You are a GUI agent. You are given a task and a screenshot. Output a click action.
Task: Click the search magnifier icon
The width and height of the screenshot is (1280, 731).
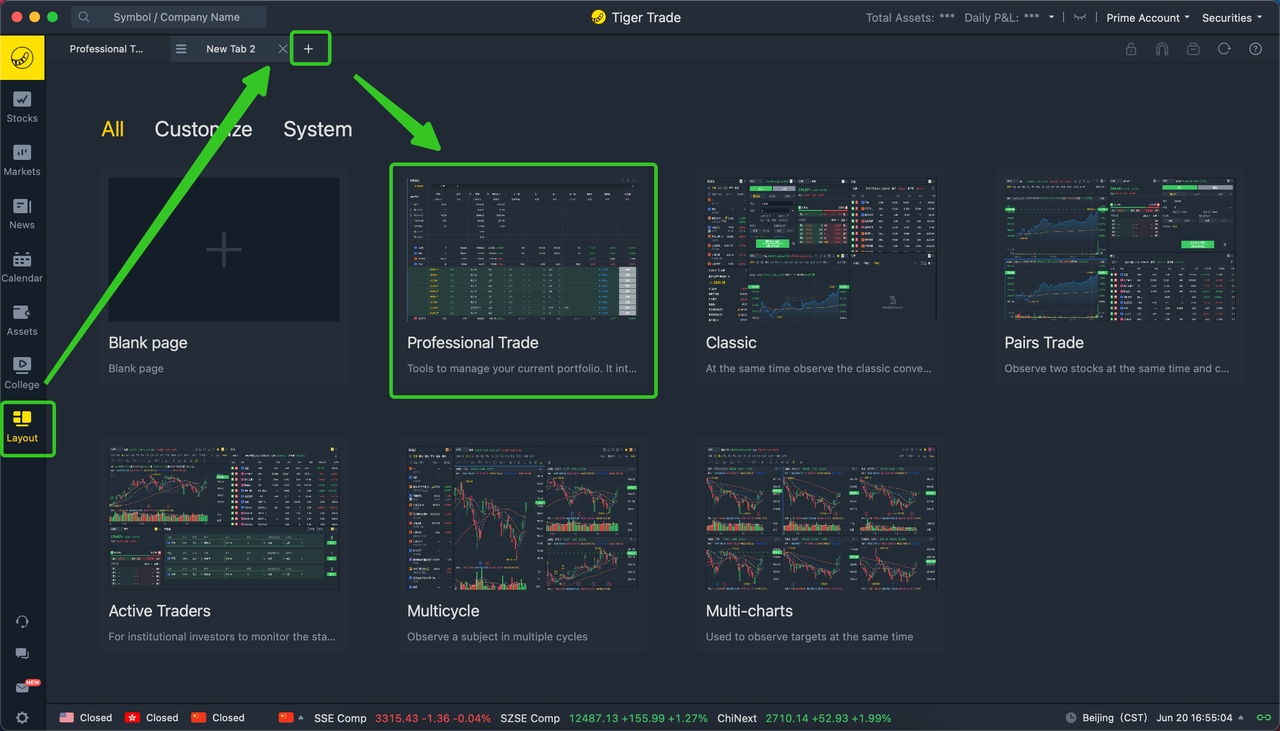(85, 17)
